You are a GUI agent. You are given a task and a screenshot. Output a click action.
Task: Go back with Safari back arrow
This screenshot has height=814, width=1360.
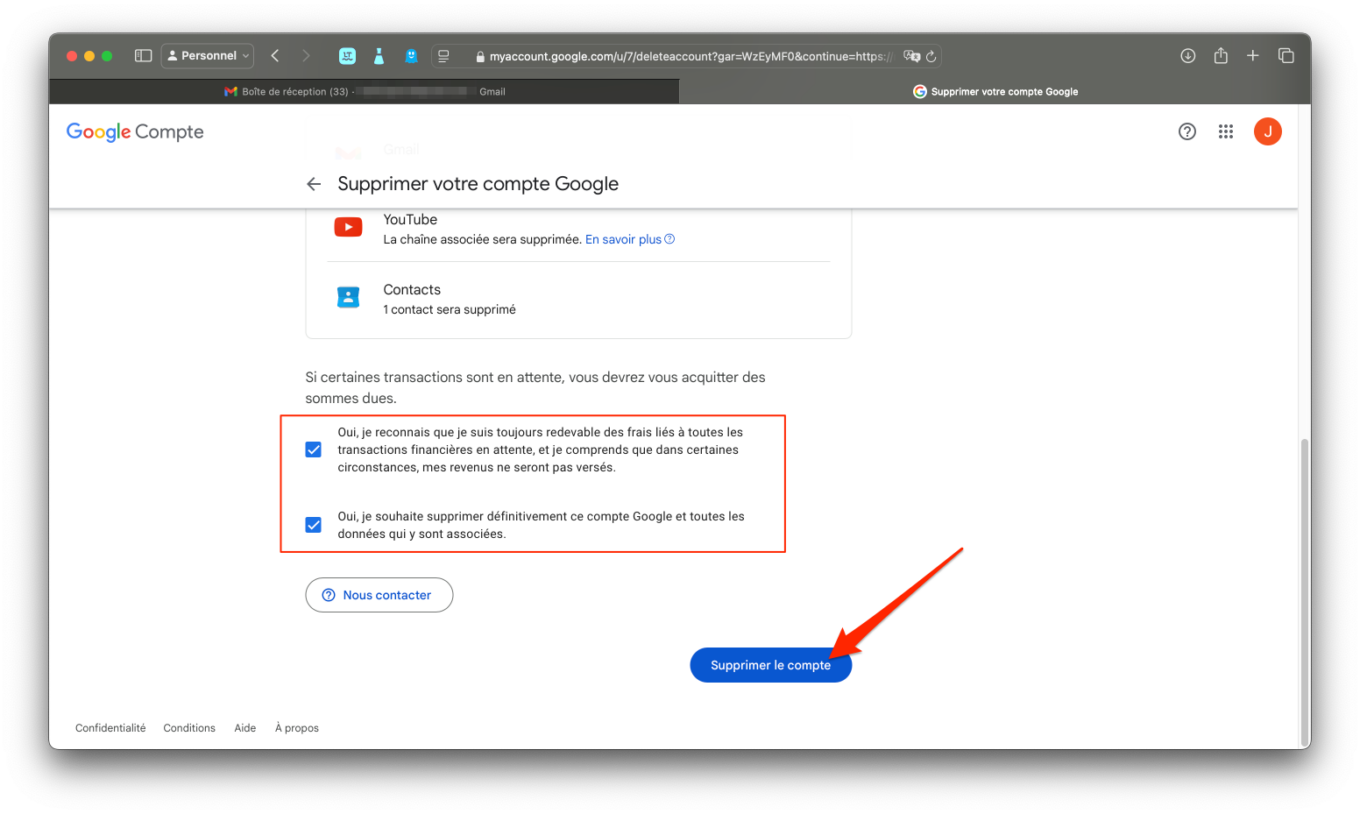pyautogui.click(x=275, y=56)
